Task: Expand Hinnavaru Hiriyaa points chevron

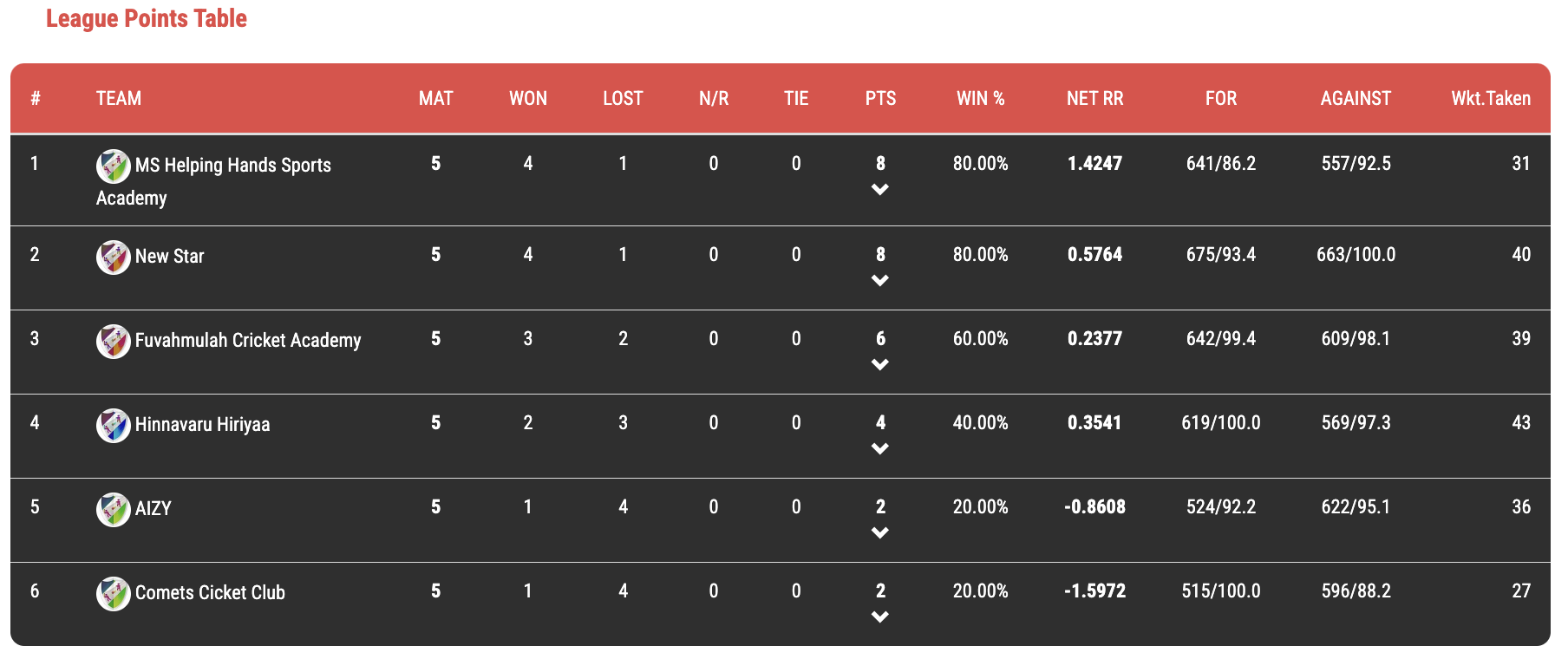Action: [x=880, y=449]
